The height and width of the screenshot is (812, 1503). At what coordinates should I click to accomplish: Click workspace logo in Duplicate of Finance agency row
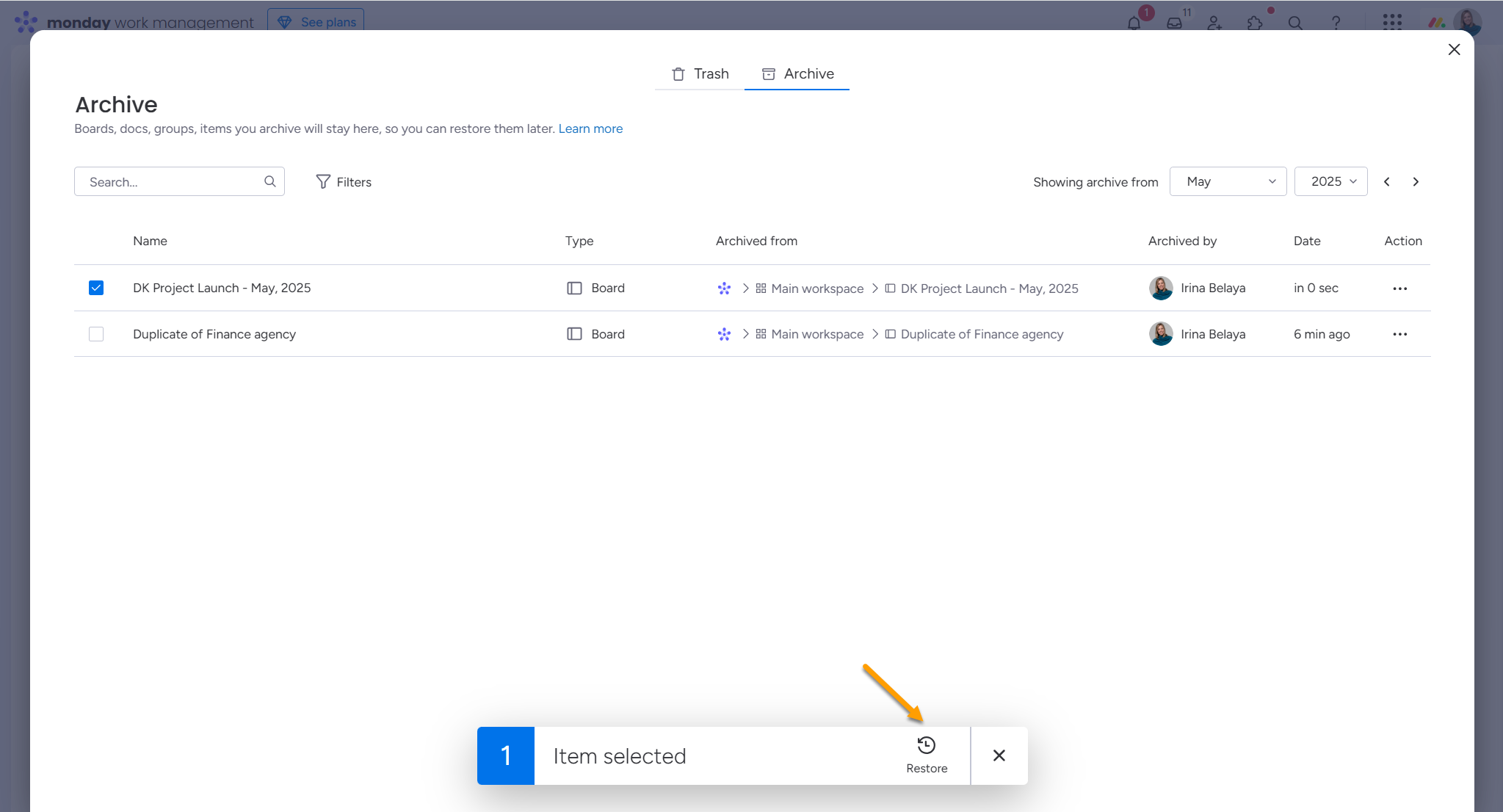[724, 334]
